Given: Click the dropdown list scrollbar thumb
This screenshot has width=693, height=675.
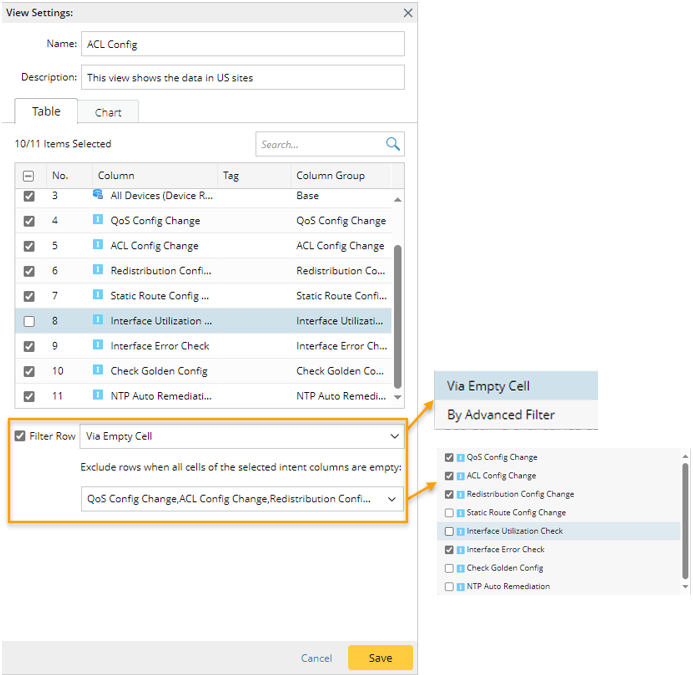Looking at the screenshot, I should click(x=685, y=521).
